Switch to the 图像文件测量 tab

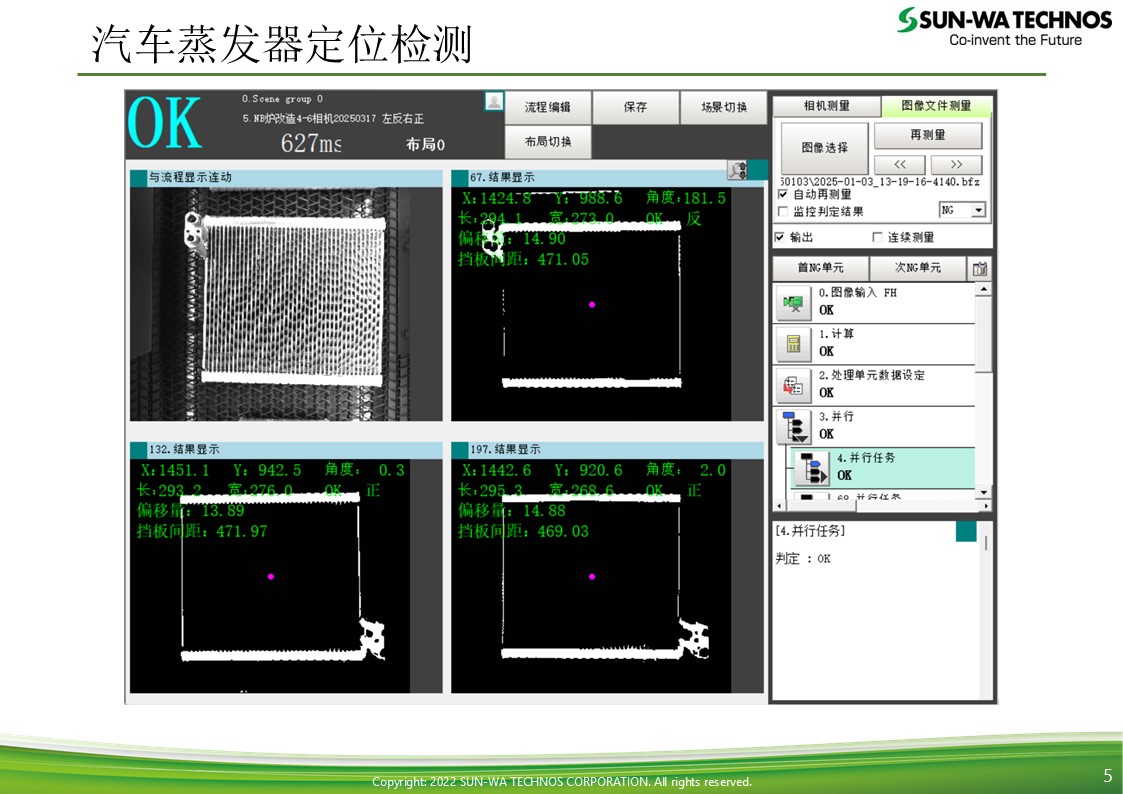coord(936,106)
